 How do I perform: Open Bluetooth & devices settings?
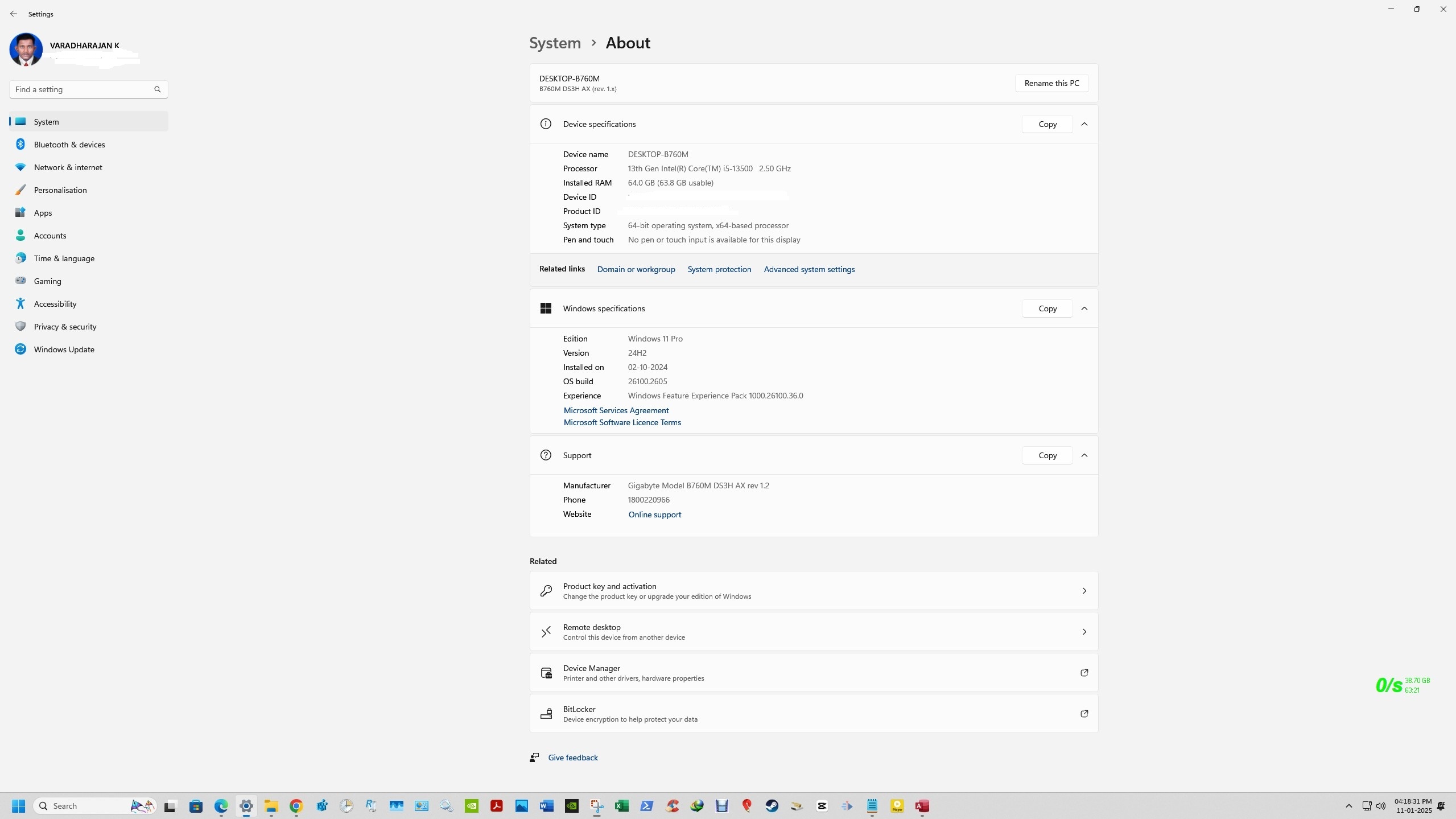[69, 145]
